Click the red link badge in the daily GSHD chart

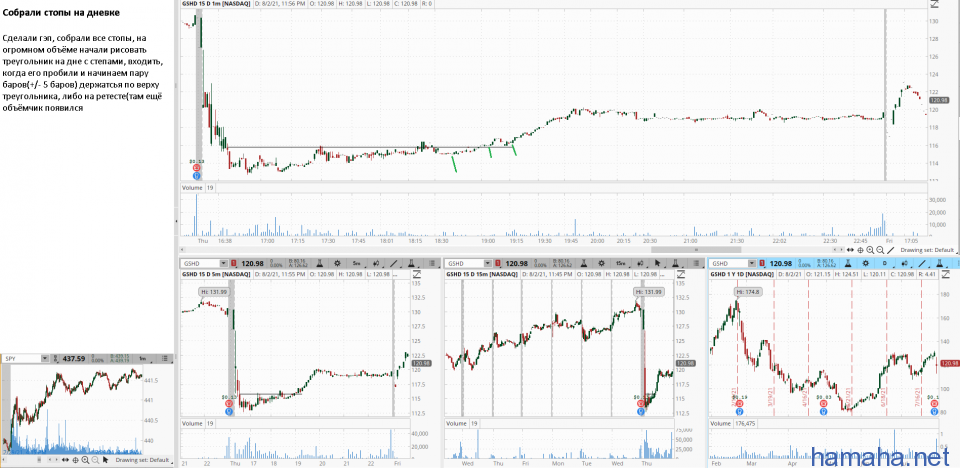tap(762, 263)
